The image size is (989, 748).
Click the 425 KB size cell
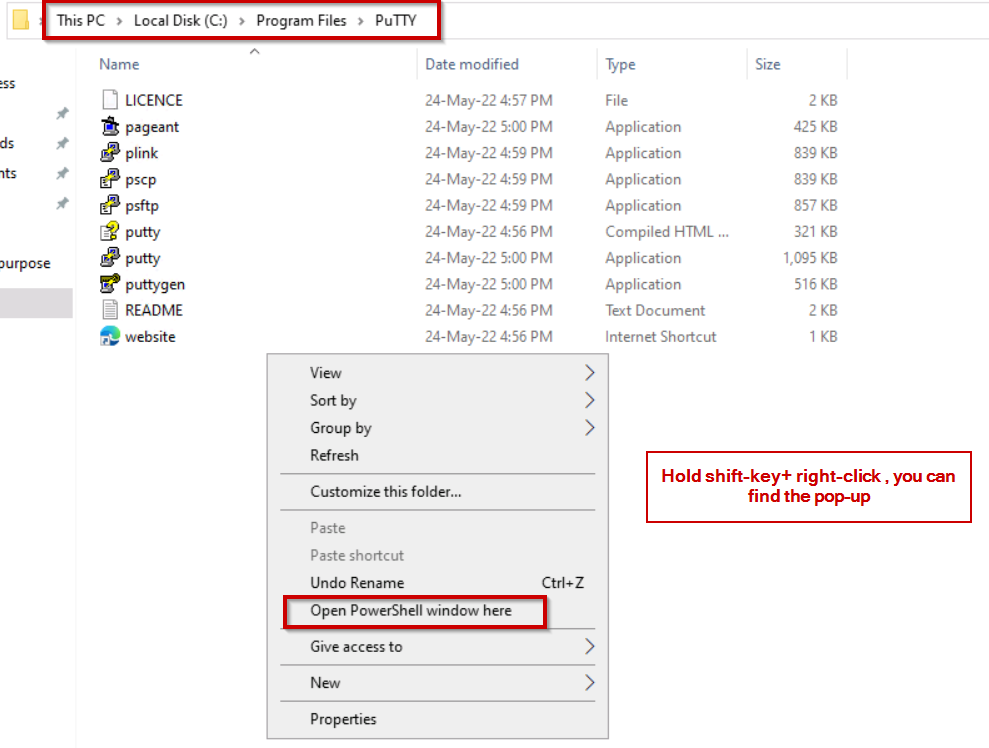(816, 127)
